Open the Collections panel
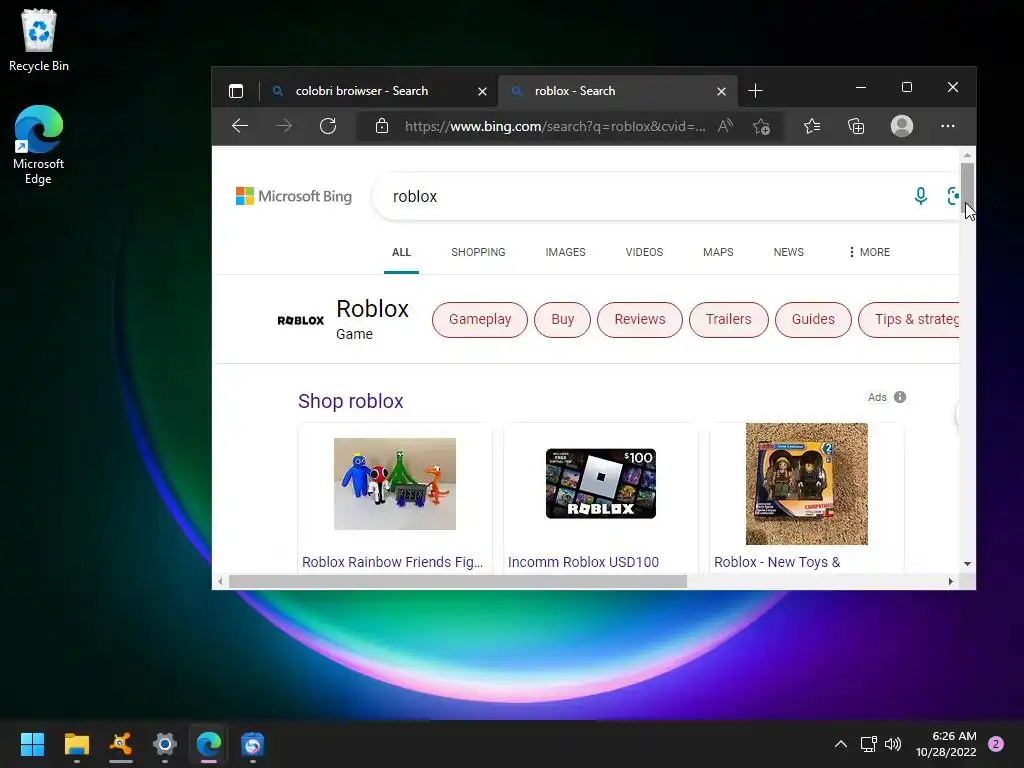Viewport: 1024px width, 768px height. tap(856, 126)
